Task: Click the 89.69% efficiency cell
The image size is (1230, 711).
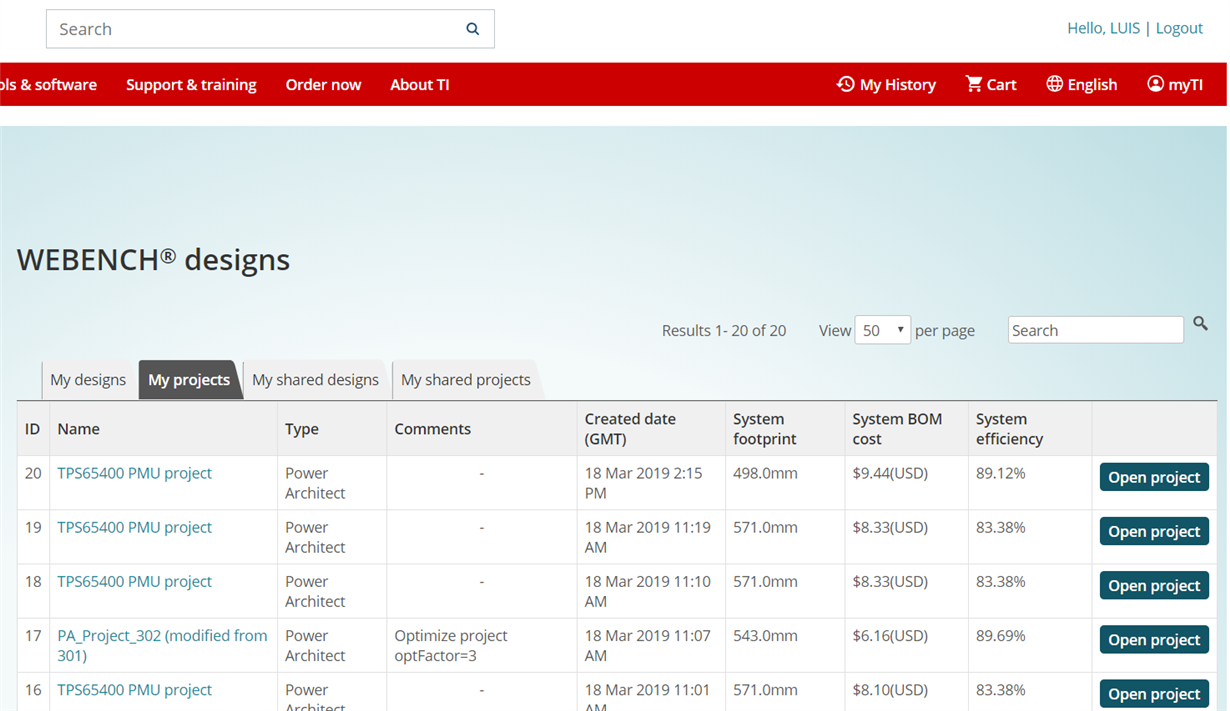Action: (1001, 635)
